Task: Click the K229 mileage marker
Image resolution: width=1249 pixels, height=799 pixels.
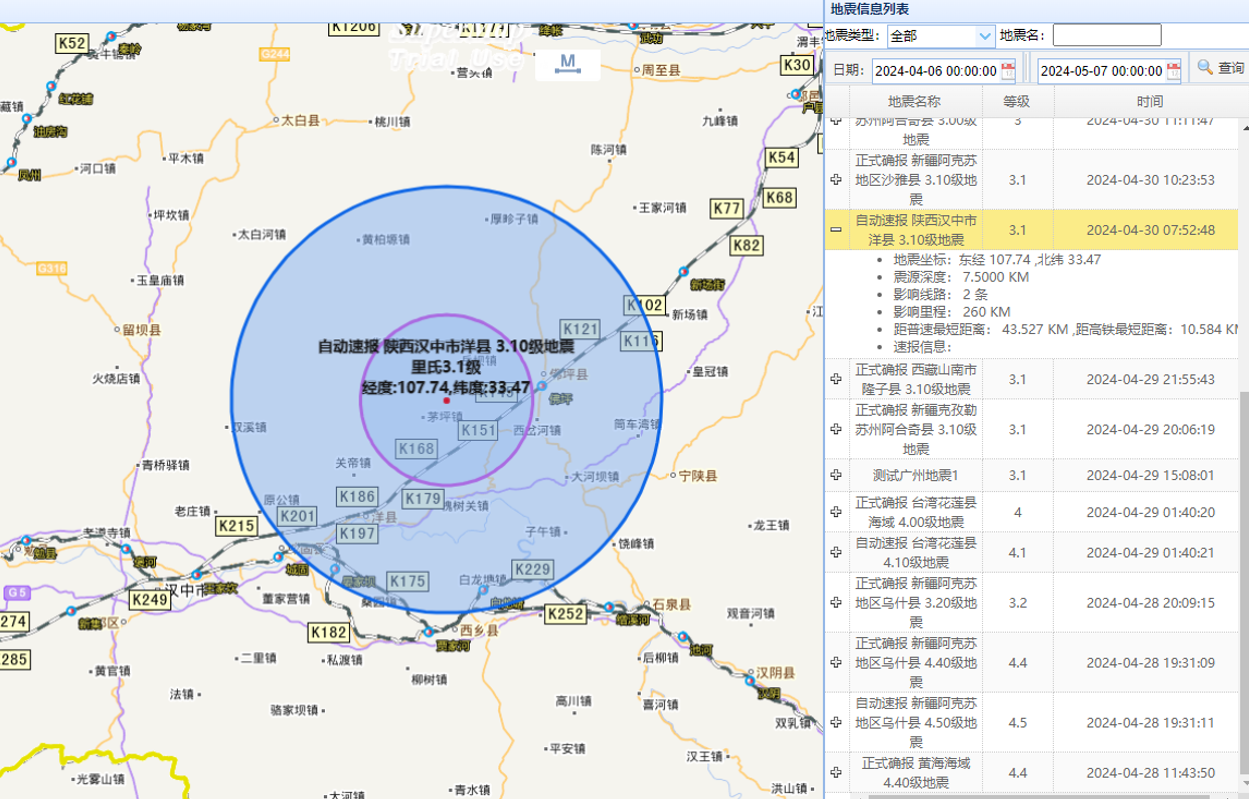Action: pyautogui.click(x=532, y=569)
